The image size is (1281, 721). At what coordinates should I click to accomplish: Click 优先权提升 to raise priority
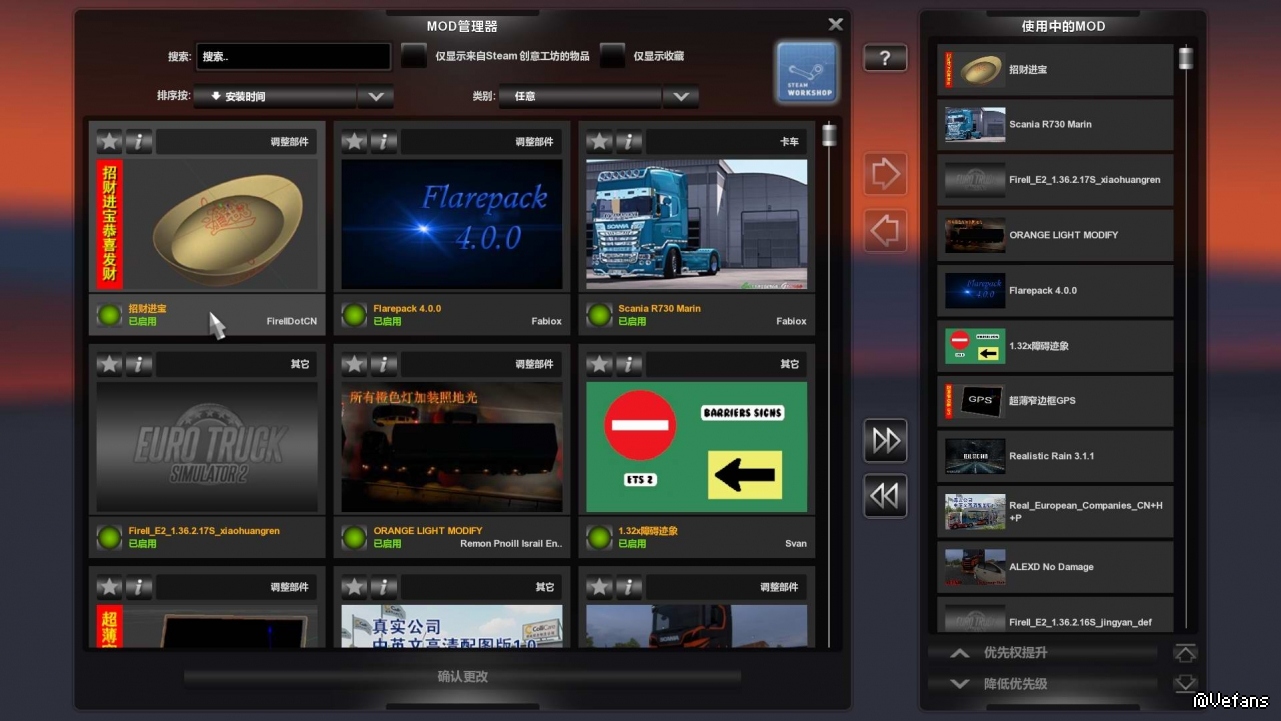pos(1043,653)
